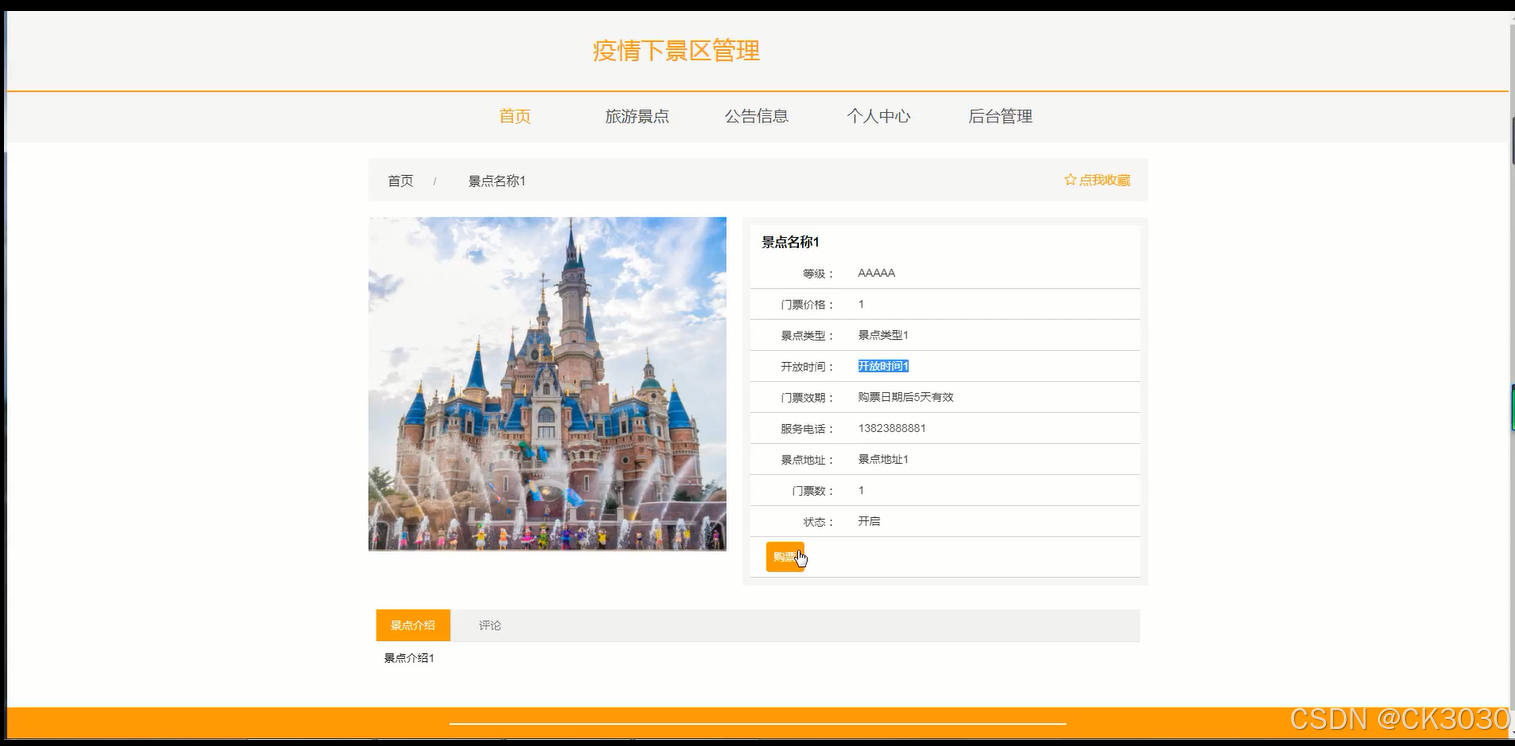This screenshot has width=1515, height=746.
Task: Open the 首页 navigation menu item
Action: (515, 116)
